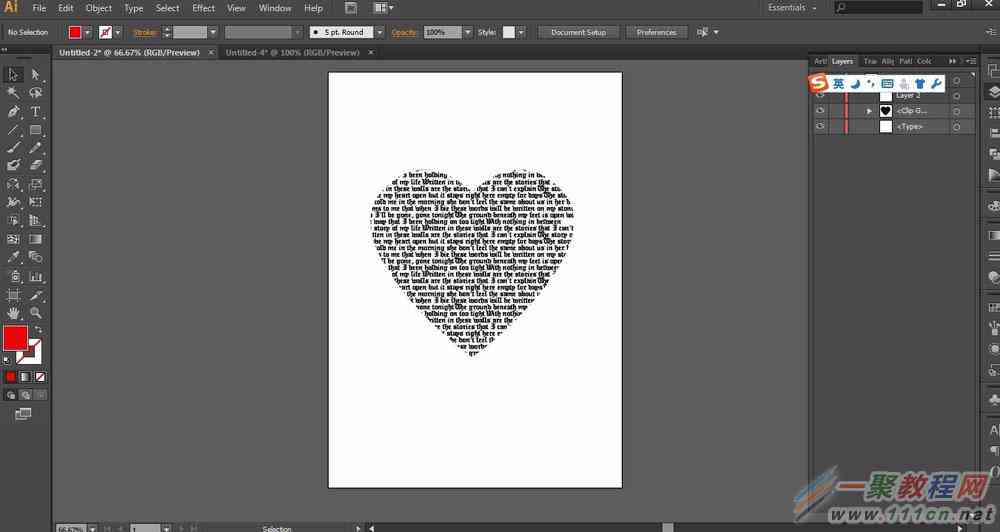Screen dimensions: 1000x532
Task: Click target circle for <Type> sublayer
Action: [x=957, y=127]
